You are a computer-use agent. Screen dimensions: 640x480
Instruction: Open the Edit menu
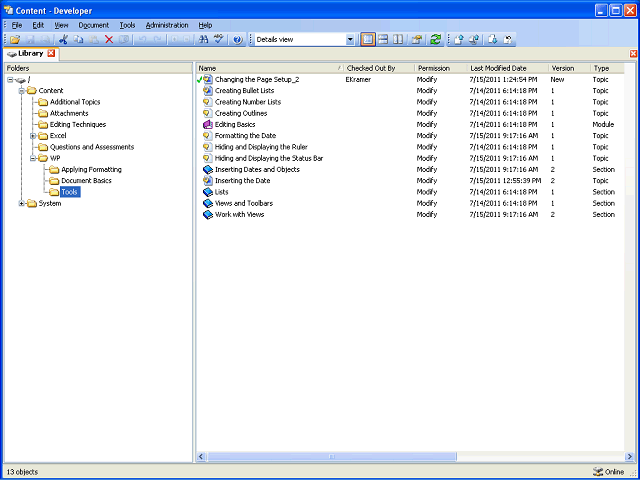coord(38,25)
